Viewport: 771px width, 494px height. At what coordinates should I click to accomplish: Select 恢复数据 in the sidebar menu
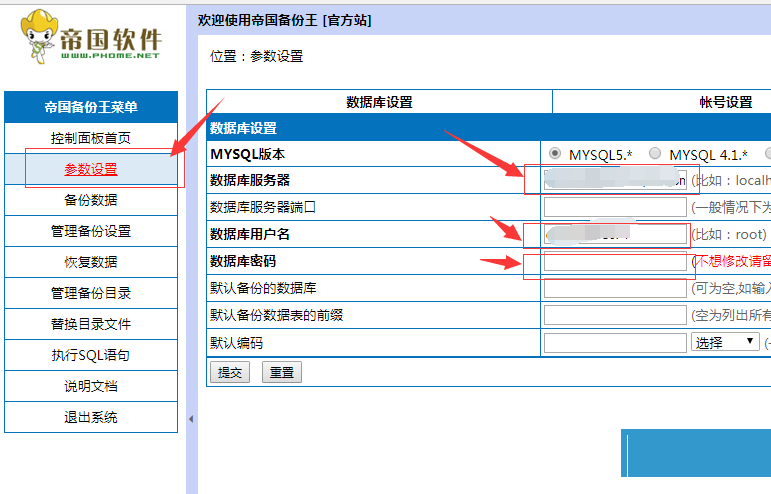point(91,262)
